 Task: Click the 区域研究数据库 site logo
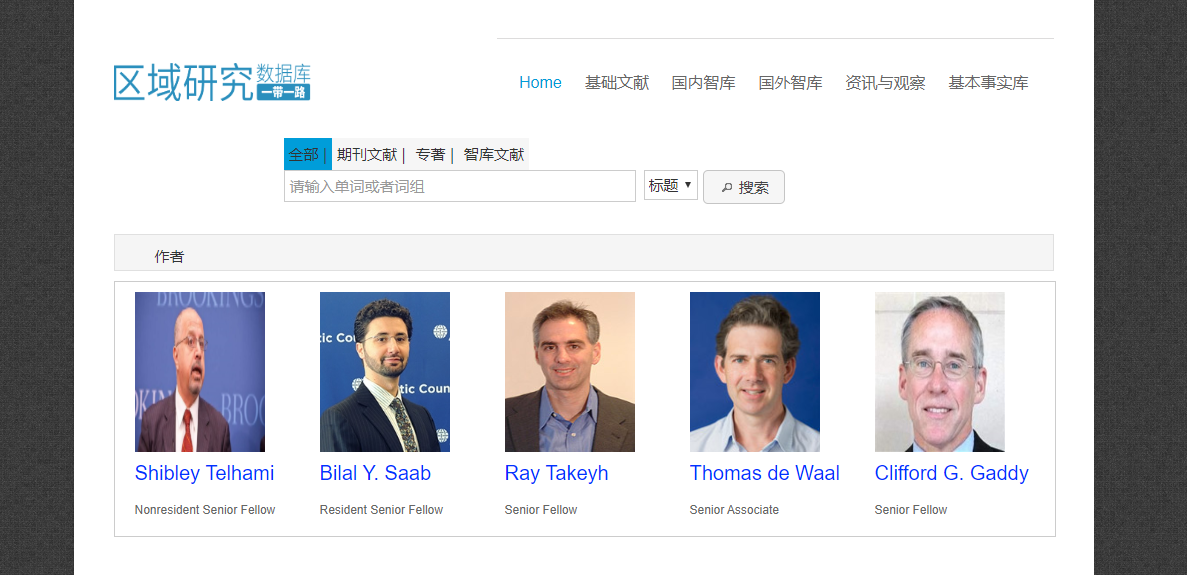pyautogui.click(x=212, y=82)
